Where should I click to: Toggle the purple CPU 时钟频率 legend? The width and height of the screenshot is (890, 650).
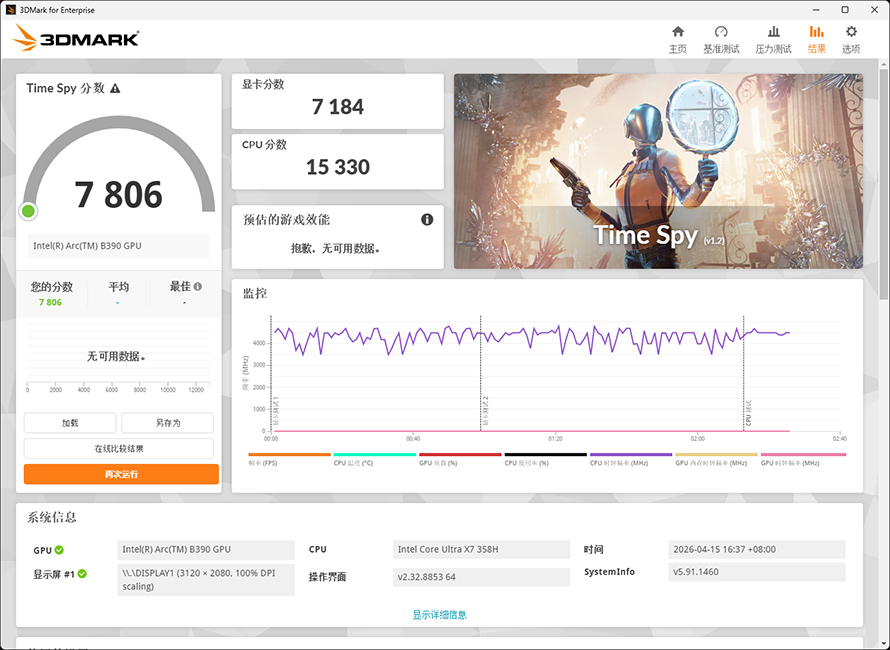coord(631,459)
